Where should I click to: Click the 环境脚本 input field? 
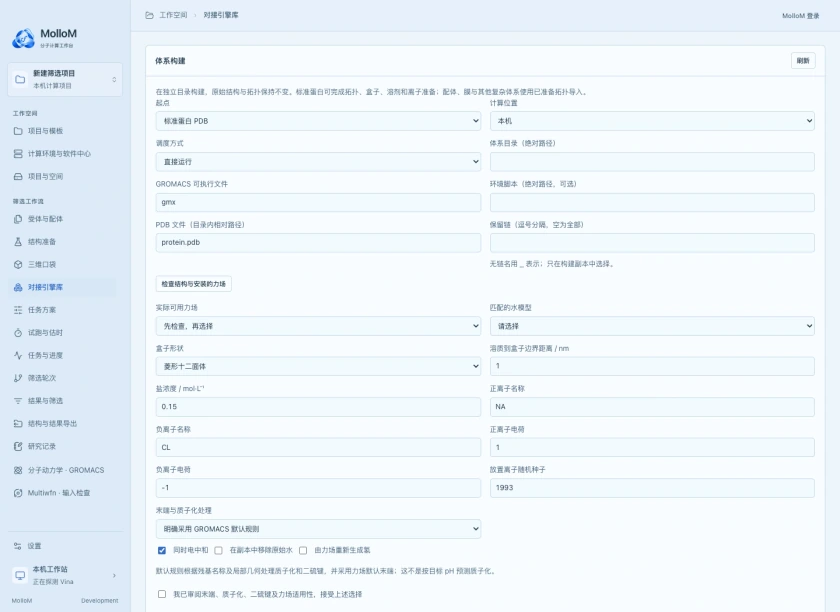point(652,202)
